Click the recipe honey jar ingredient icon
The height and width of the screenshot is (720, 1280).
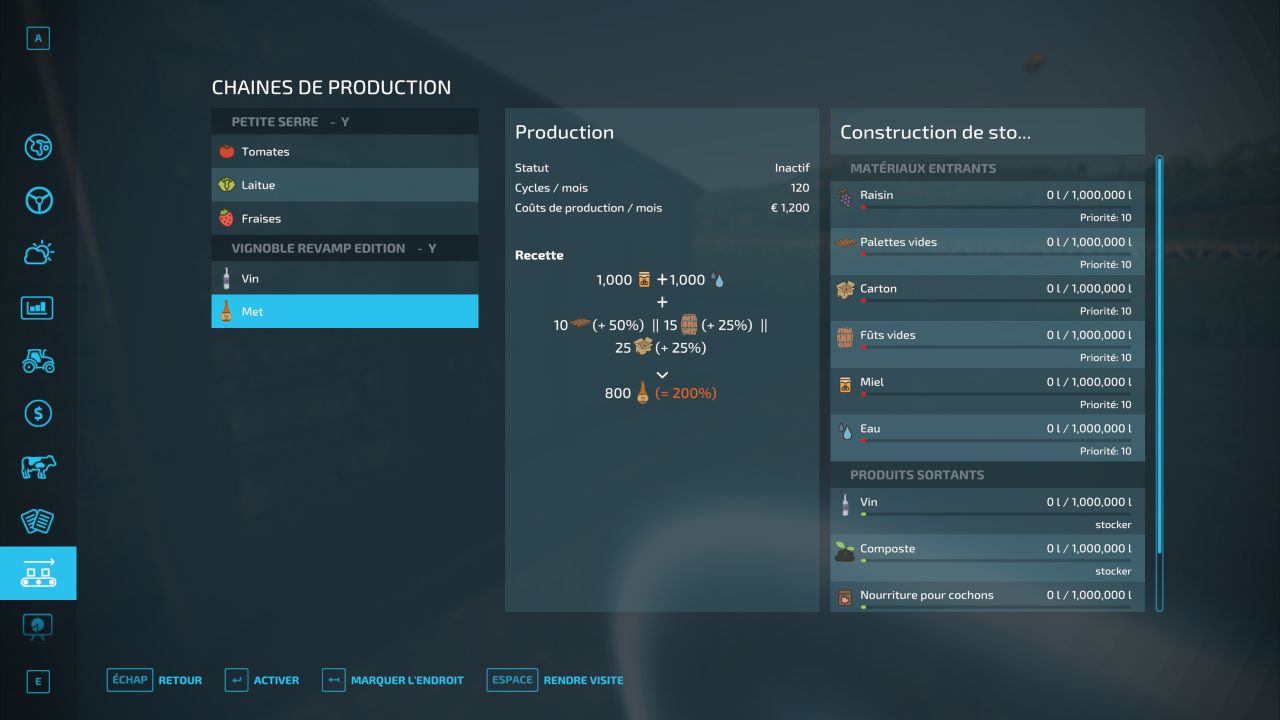(x=644, y=280)
